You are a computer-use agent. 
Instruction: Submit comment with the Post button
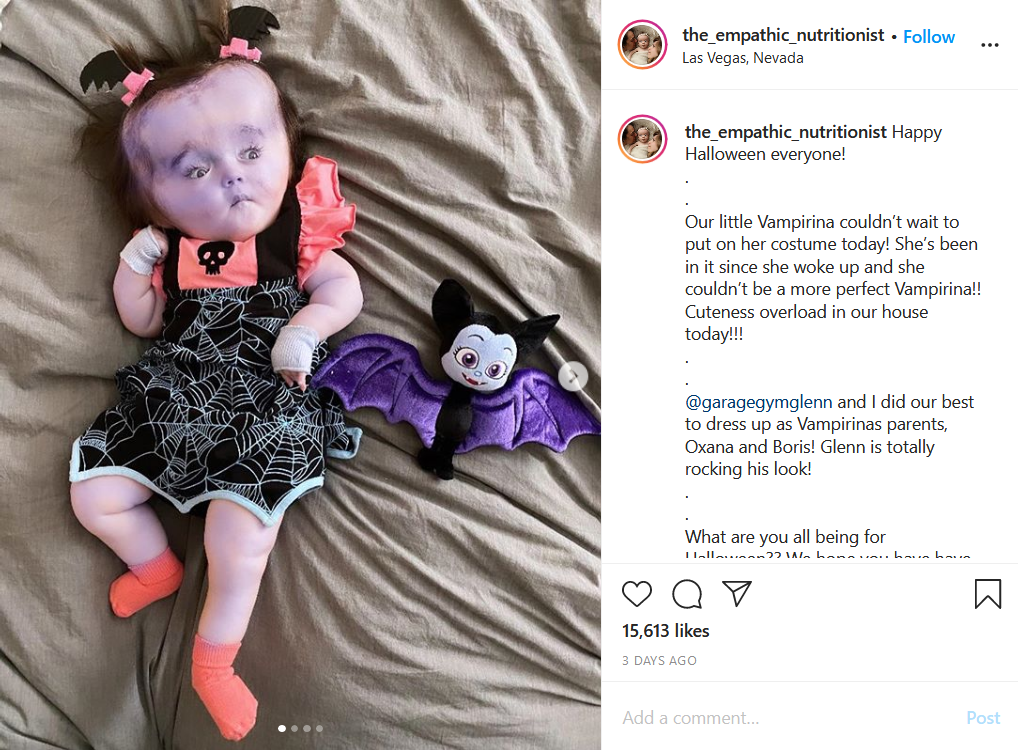pos(983,718)
